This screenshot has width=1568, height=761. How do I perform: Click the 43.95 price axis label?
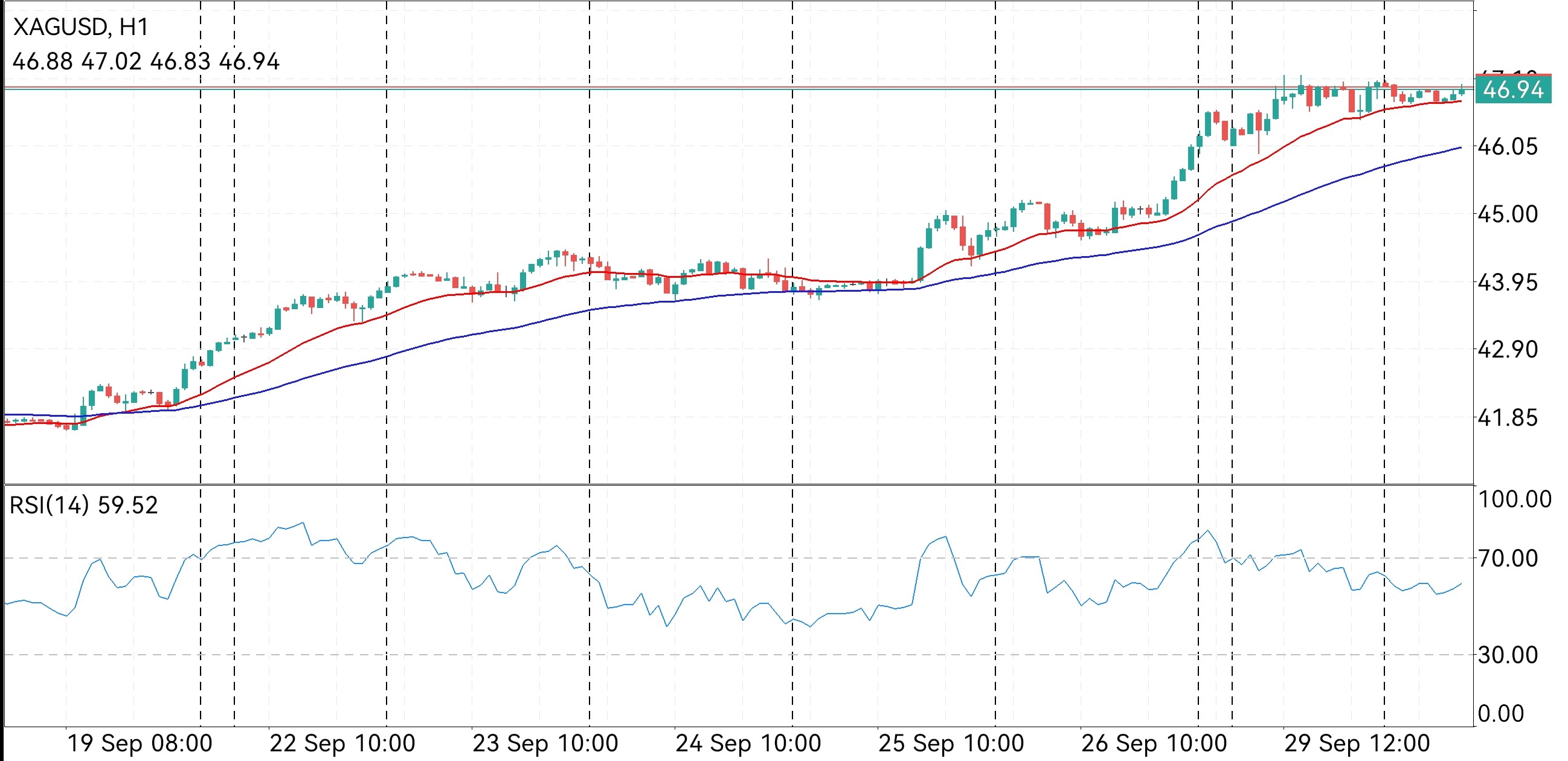click(x=1507, y=283)
